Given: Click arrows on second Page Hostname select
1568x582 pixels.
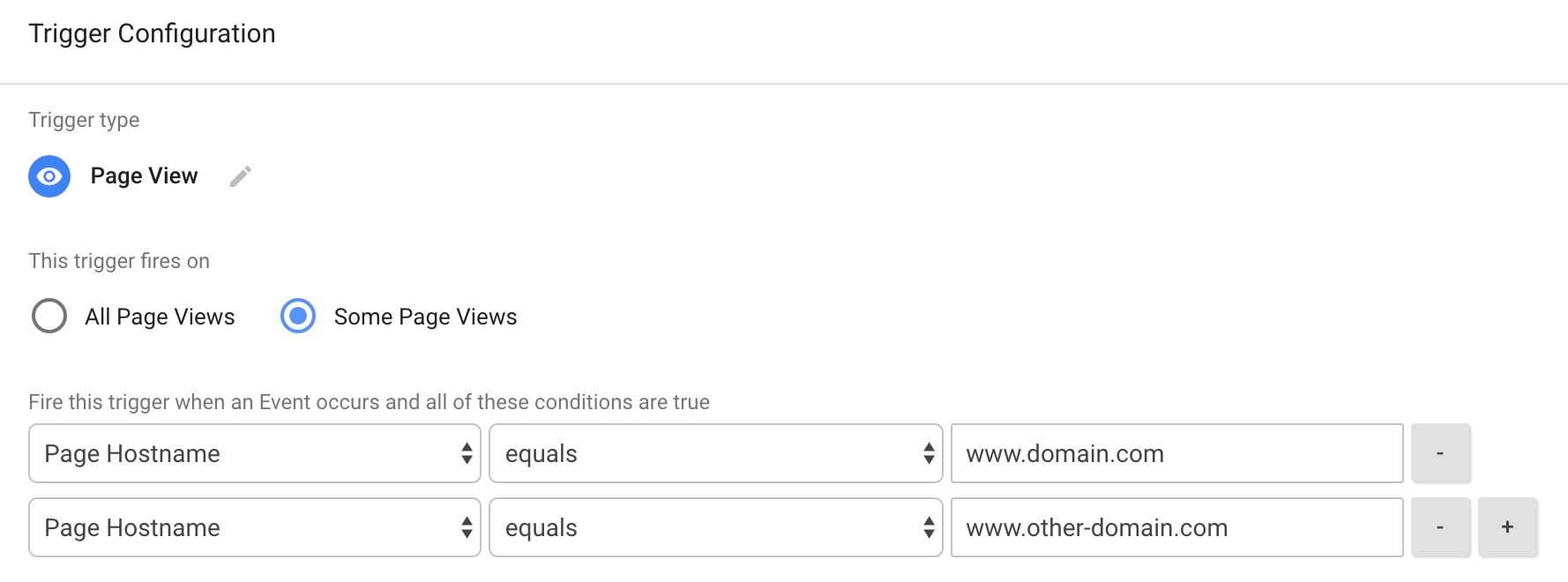Looking at the screenshot, I should [x=467, y=527].
